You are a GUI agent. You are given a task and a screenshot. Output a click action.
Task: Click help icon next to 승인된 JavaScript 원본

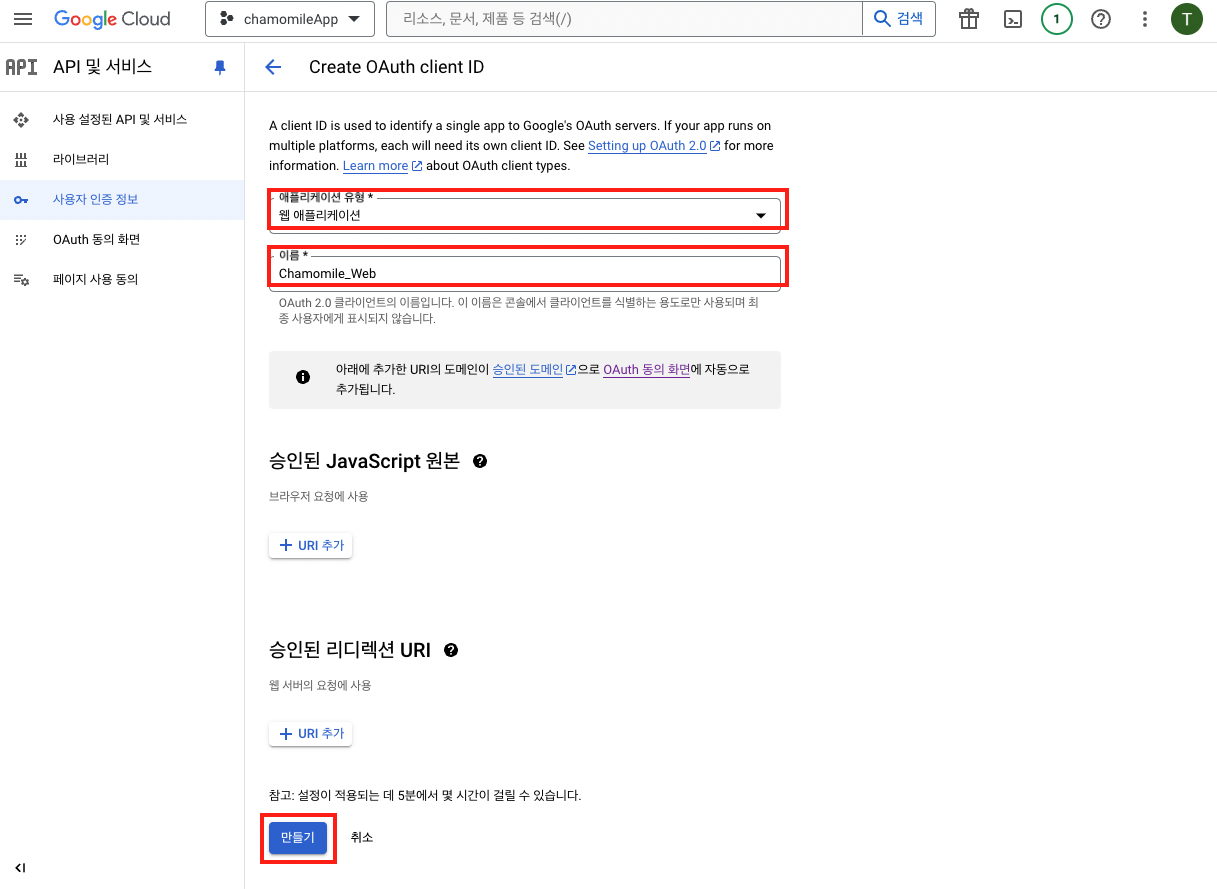pos(480,461)
